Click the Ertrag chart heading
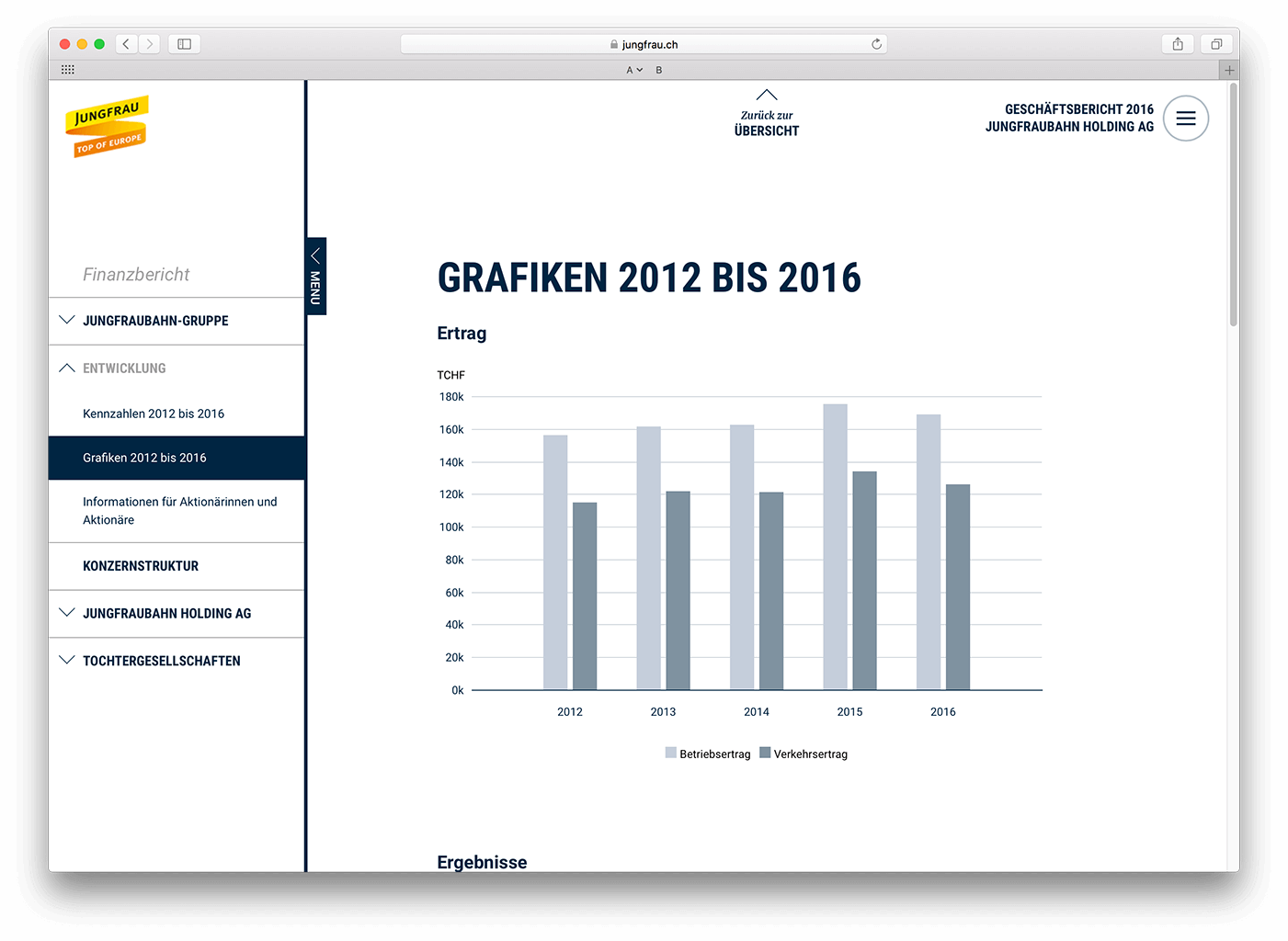This screenshot has width=1288, height=941. click(462, 334)
